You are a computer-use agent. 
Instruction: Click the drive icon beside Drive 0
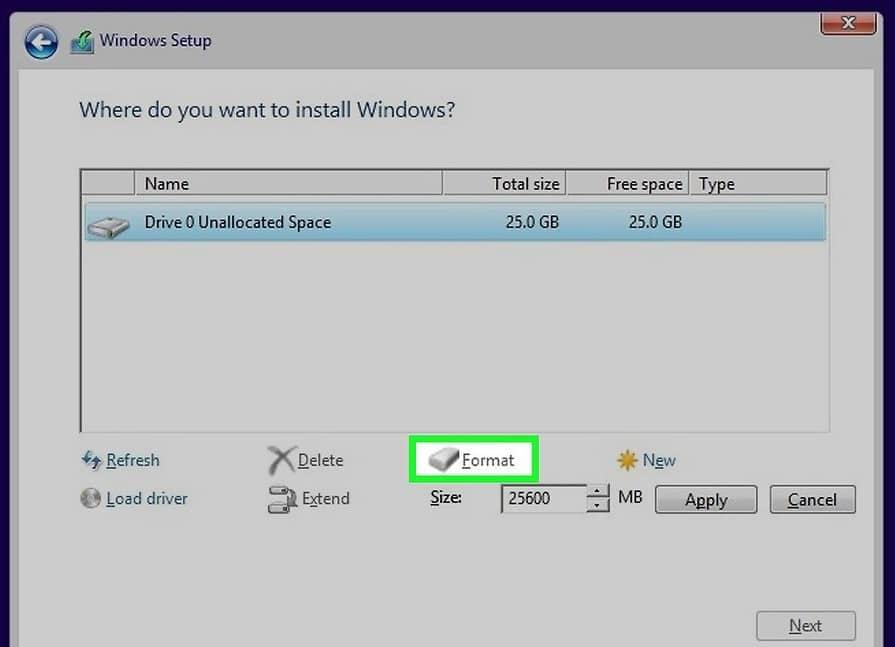(108, 227)
